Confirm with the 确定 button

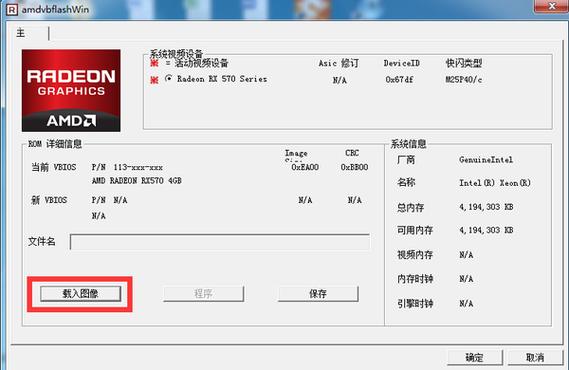point(475,358)
